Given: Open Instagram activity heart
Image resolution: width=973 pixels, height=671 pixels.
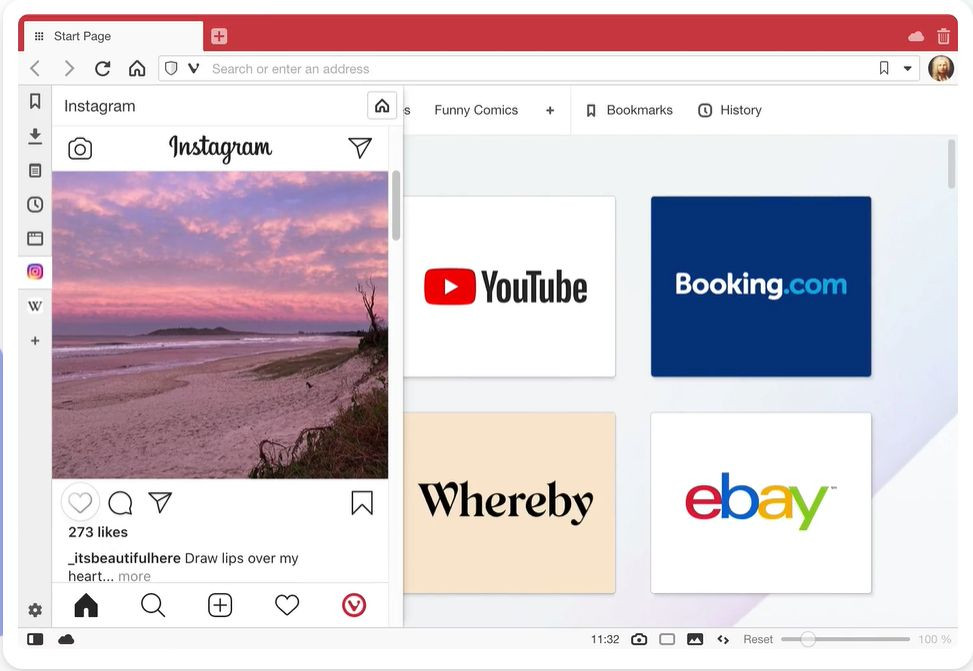Looking at the screenshot, I should coord(287,605).
